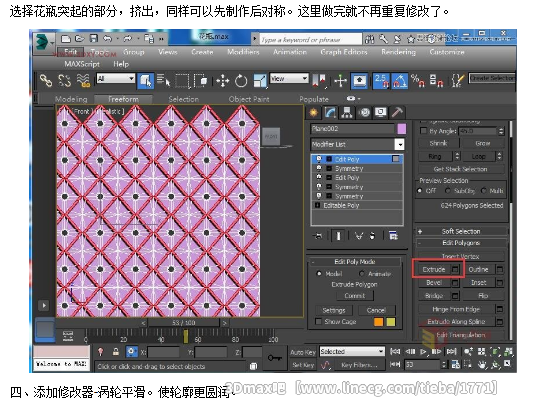Toggle the Auto Key button
The height and width of the screenshot is (407, 537).
(303, 352)
